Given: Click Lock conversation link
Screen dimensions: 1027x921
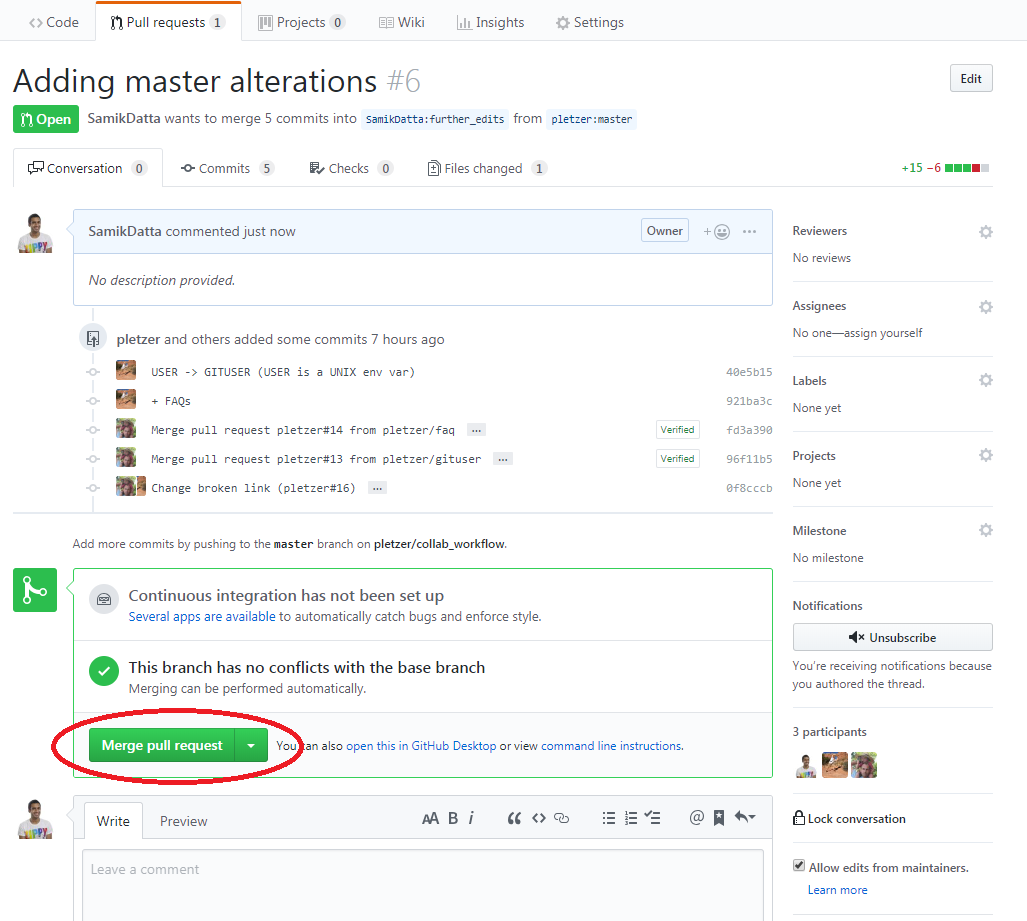Looking at the screenshot, I should pos(856,819).
